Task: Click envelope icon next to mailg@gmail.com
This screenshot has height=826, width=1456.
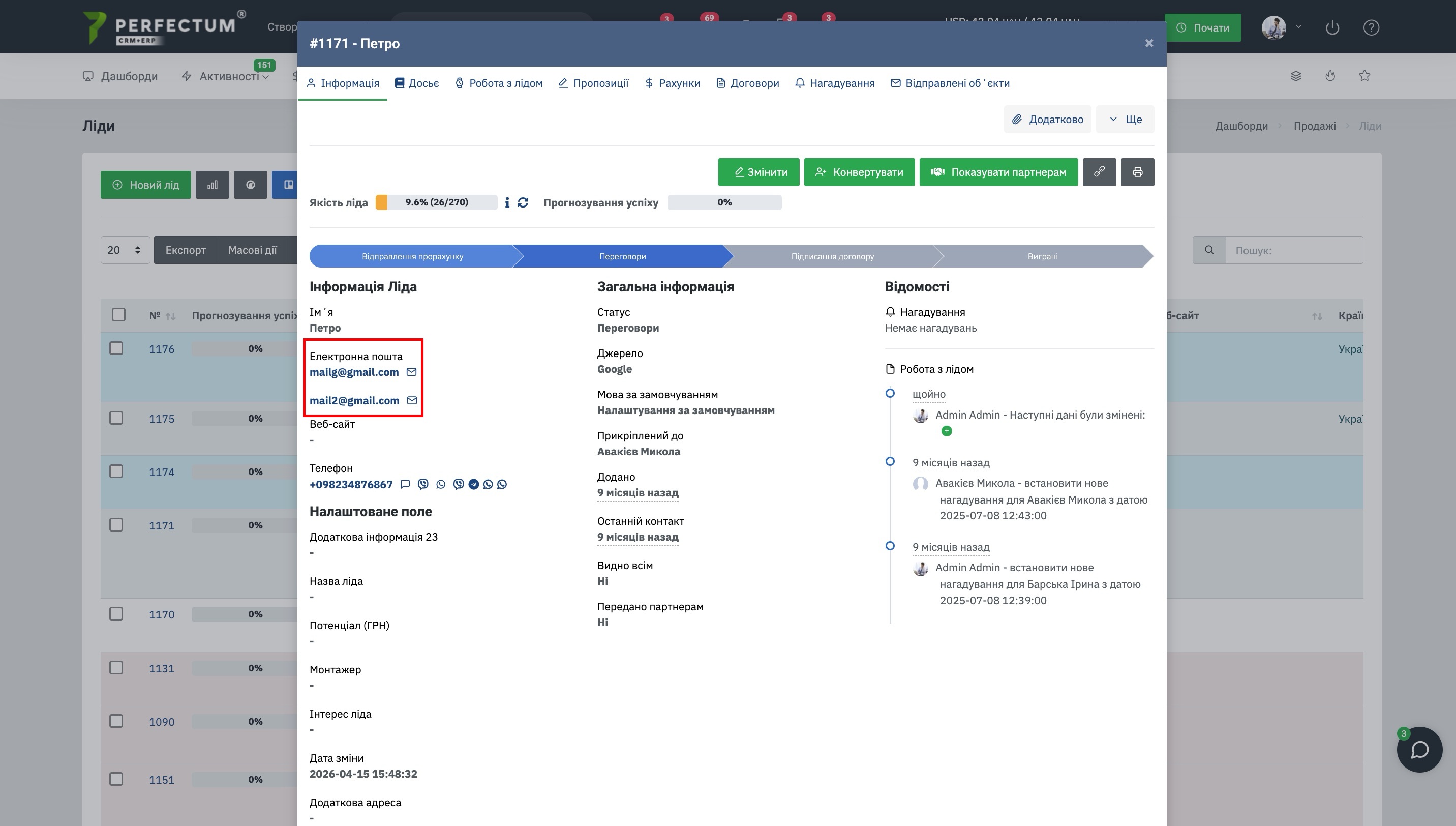Action: pyautogui.click(x=412, y=372)
